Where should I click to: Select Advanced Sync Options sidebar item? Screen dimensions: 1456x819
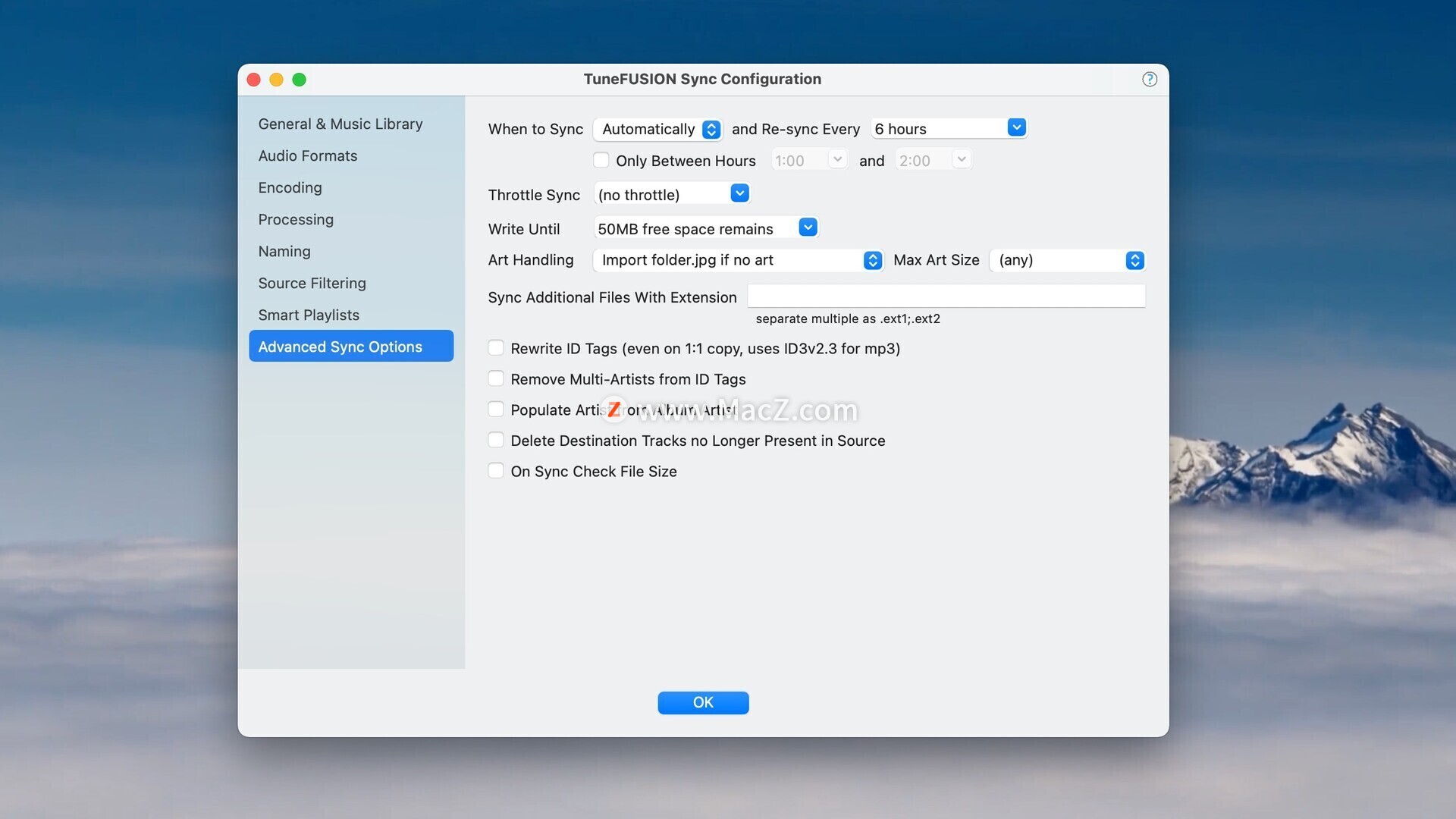click(x=351, y=346)
